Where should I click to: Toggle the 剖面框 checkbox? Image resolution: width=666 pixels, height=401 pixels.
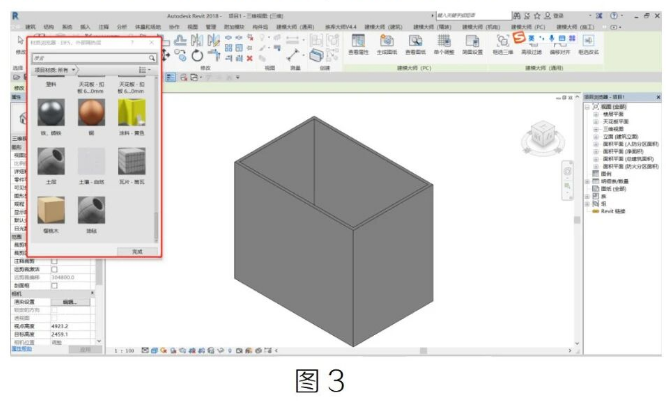point(54,285)
